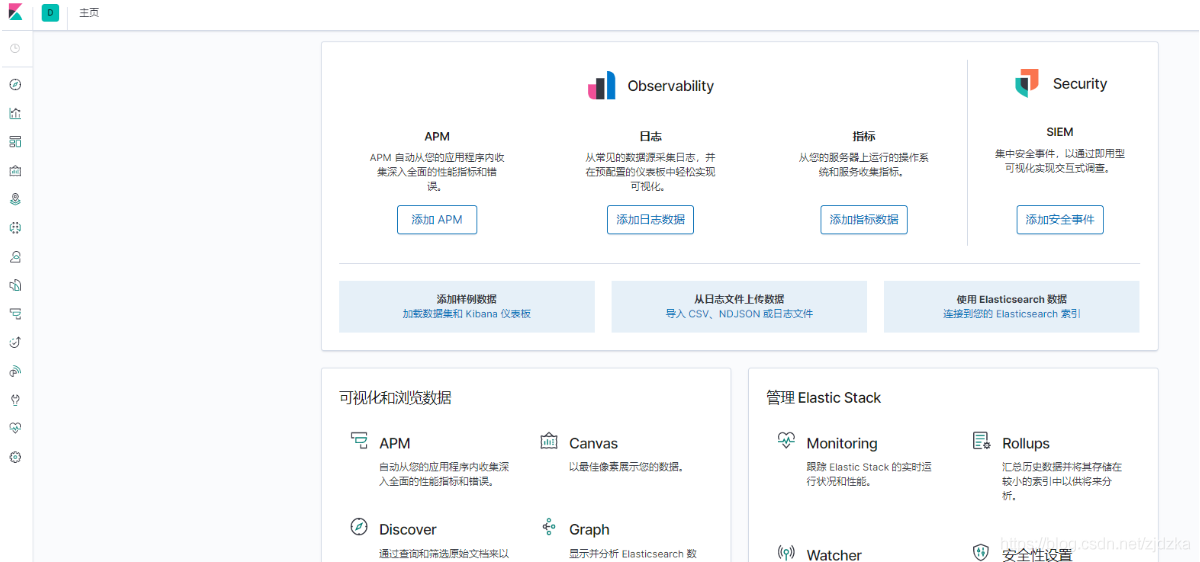Open Maps from the sidebar pin icon
1200x562 pixels.
15,199
